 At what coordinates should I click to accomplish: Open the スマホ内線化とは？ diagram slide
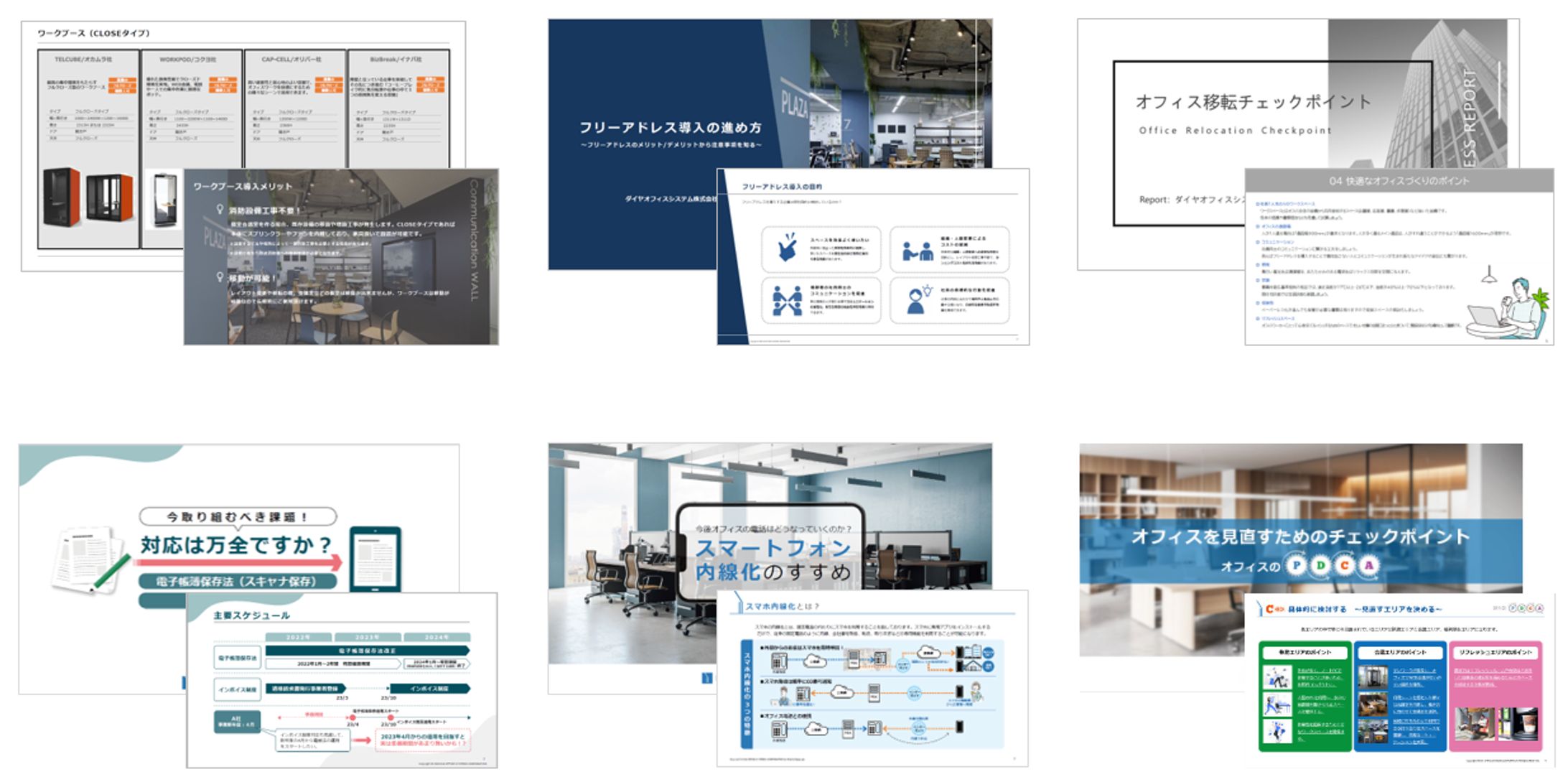coord(872,679)
